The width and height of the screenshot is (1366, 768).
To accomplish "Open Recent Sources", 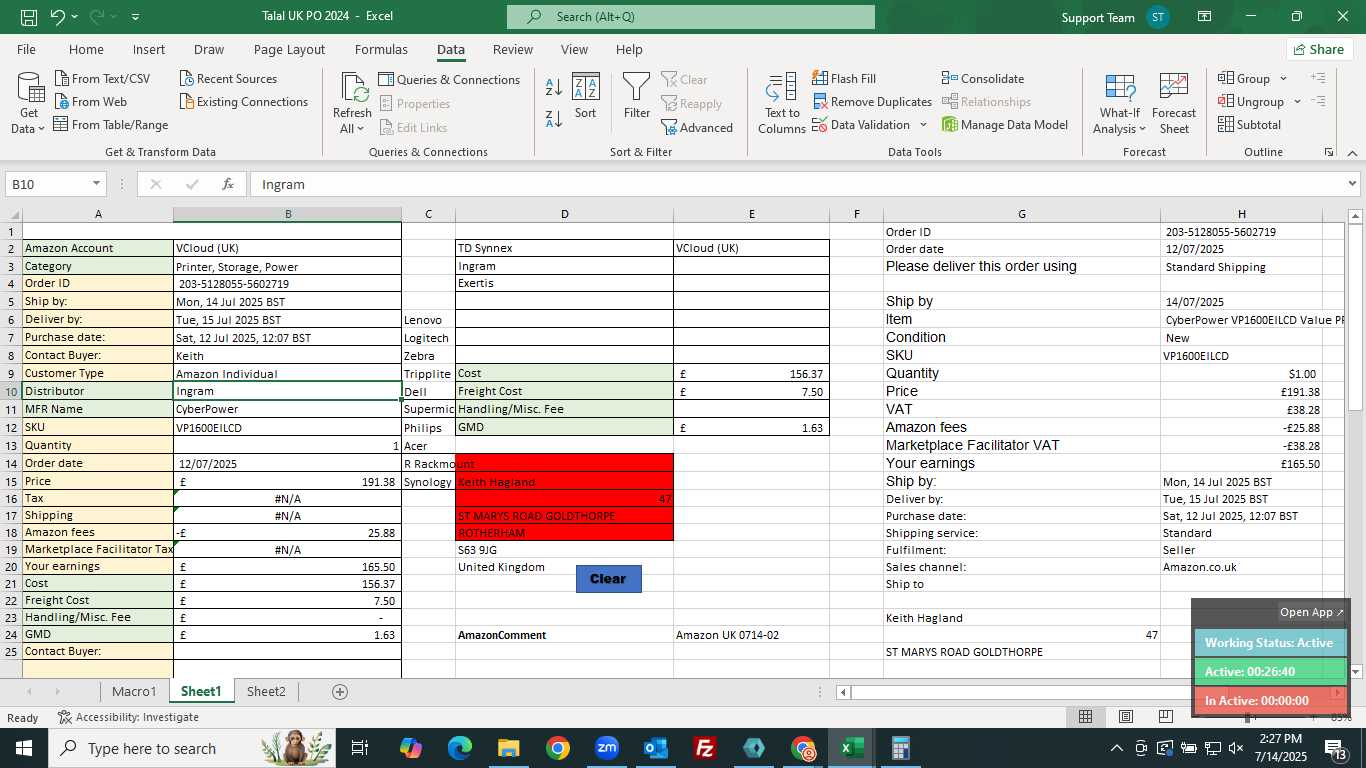I will (x=228, y=79).
